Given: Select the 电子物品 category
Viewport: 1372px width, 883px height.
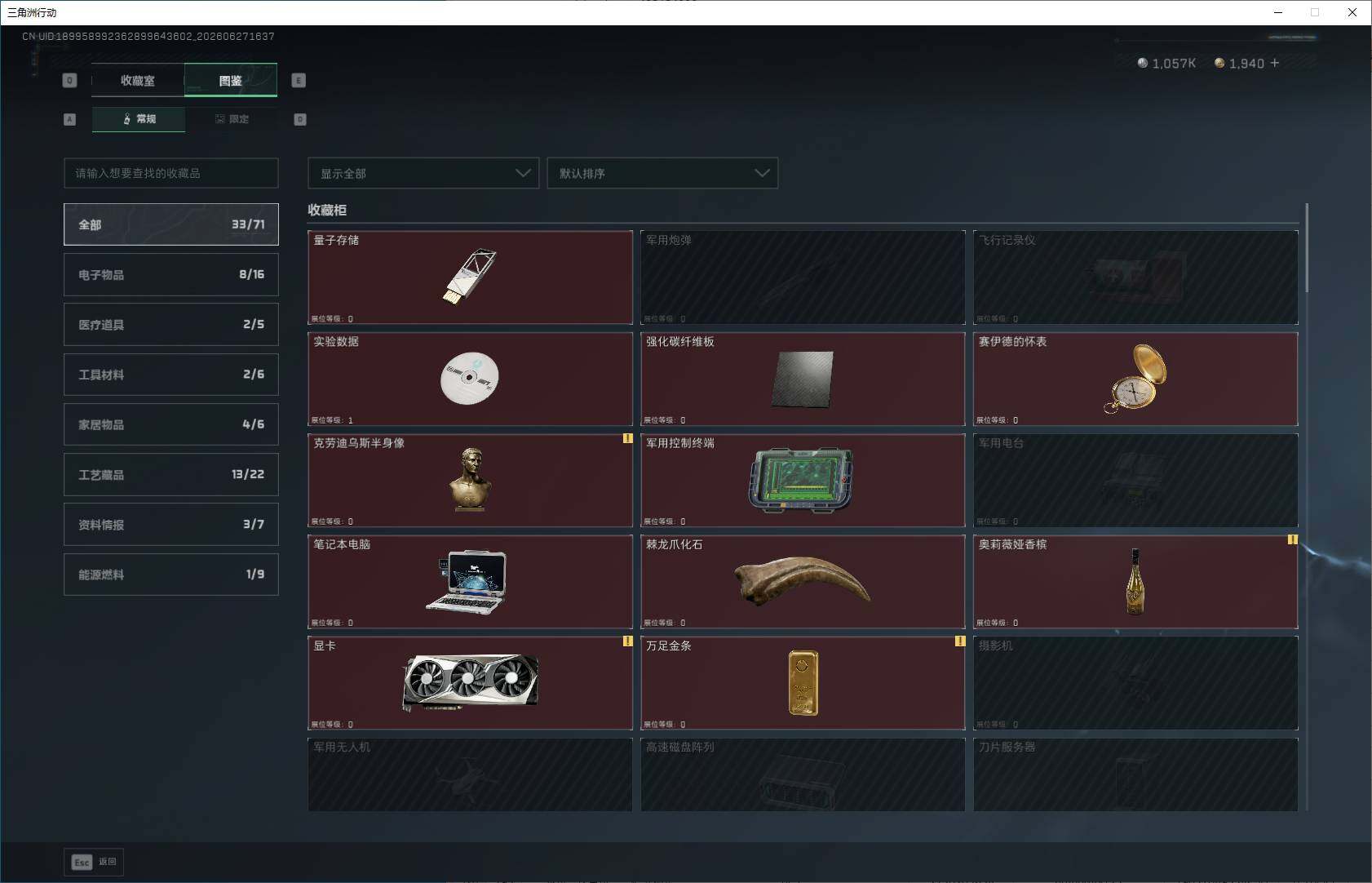Looking at the screenshot, I should point(171,274).
